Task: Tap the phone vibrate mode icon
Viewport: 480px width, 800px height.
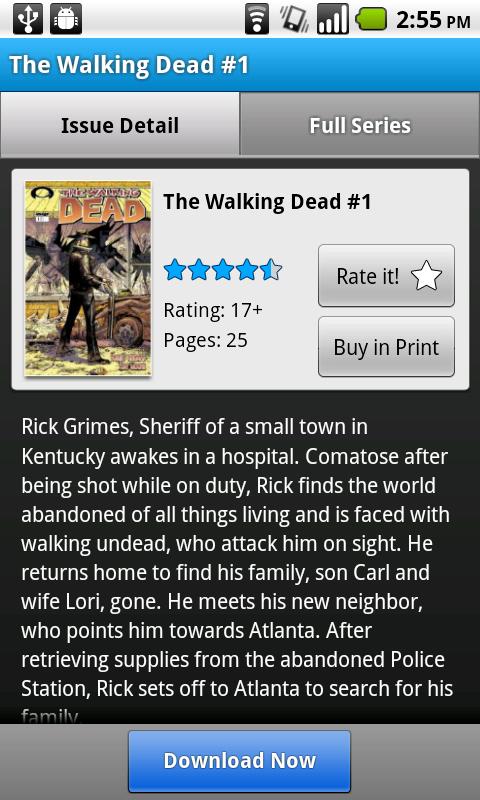Action: 294,19
